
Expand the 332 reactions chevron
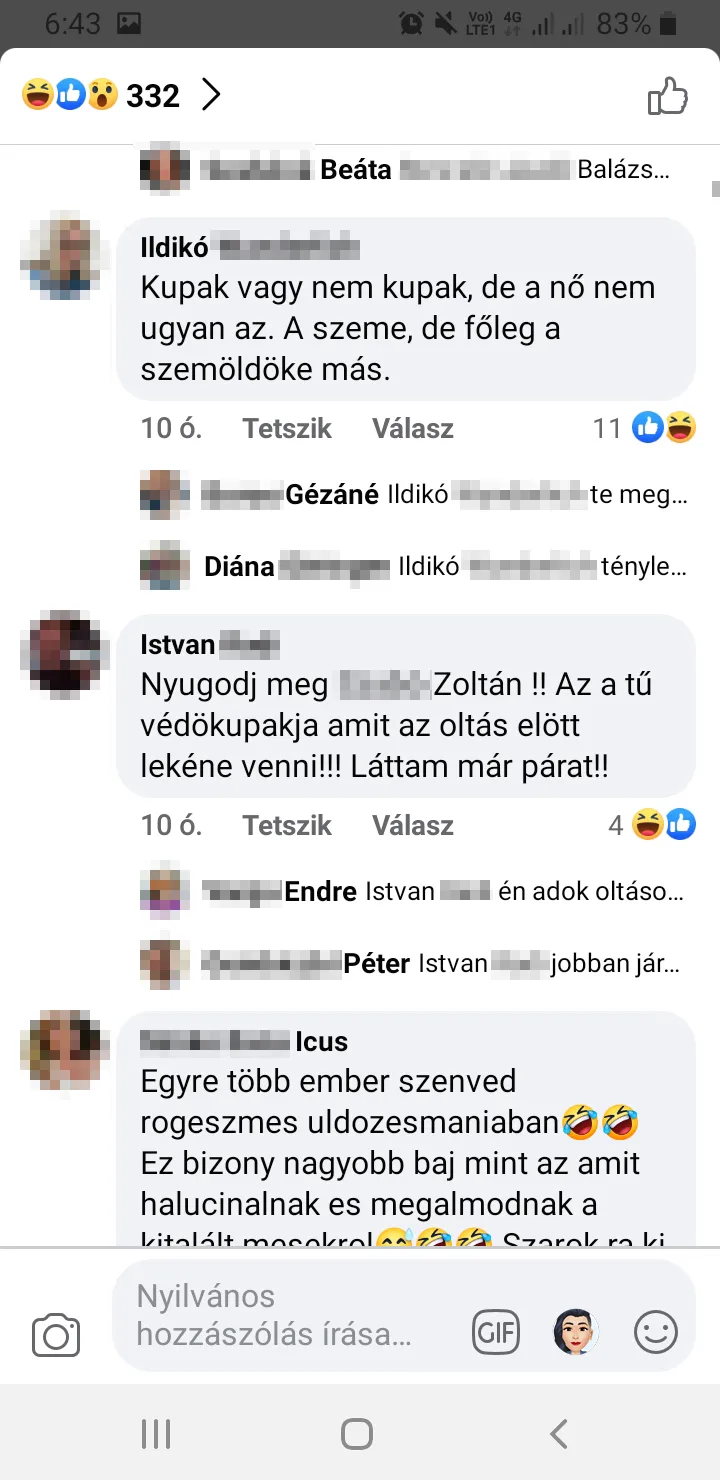(x=210, y=96)
